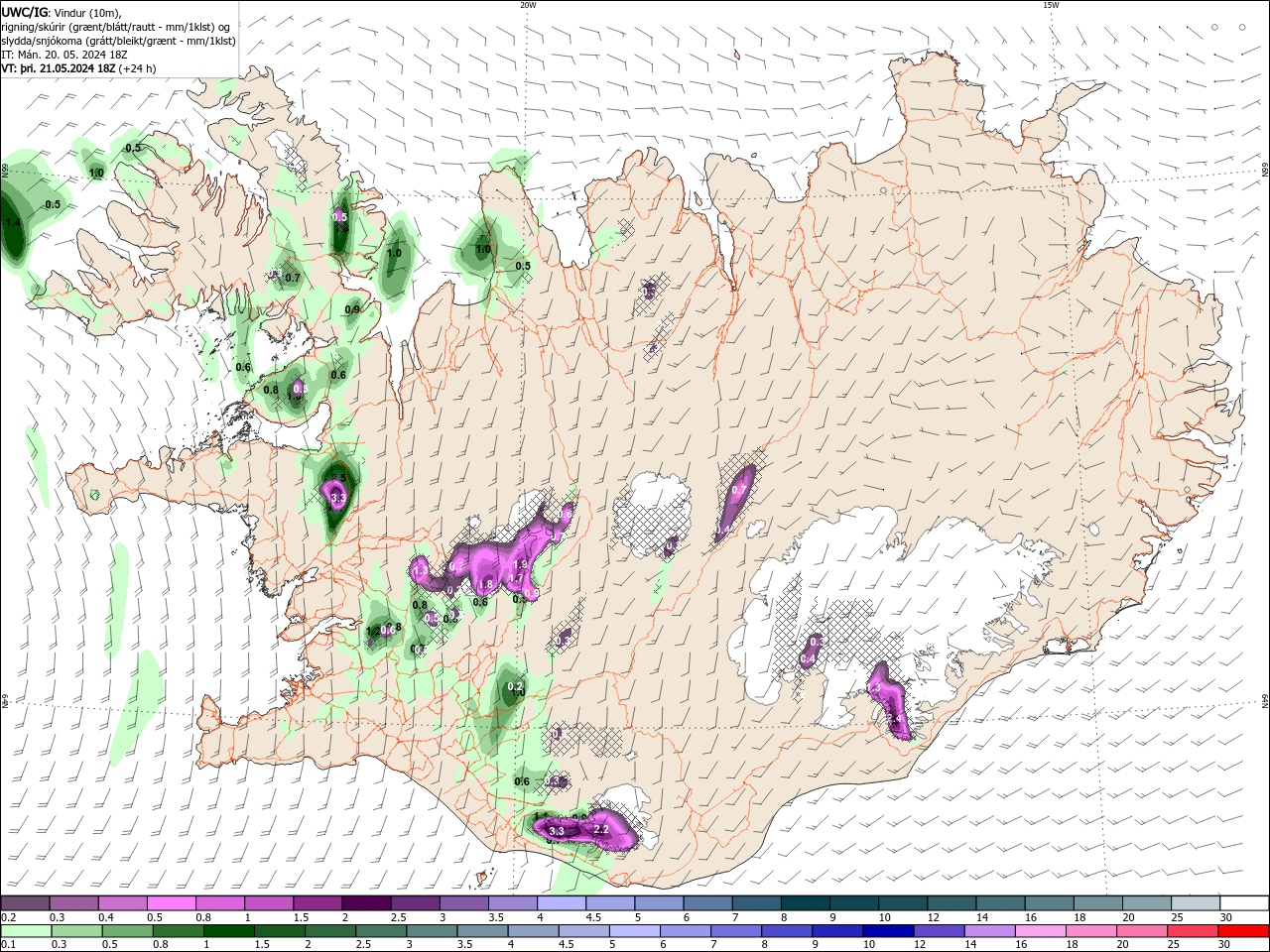Viewport: 1270px width, 952px height.
Task: Select the violet 12–14 lower legend swatch
Action: (x=939, y=931)
